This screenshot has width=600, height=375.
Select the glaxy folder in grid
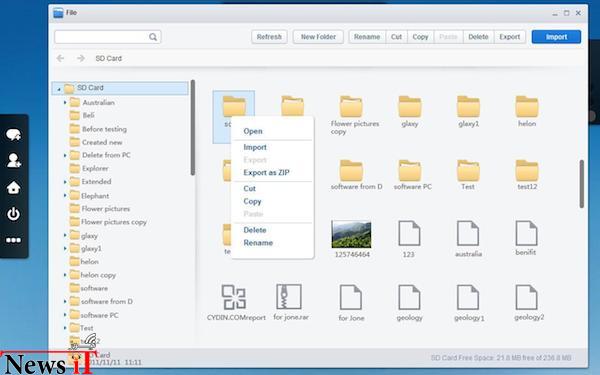[410, 106]
